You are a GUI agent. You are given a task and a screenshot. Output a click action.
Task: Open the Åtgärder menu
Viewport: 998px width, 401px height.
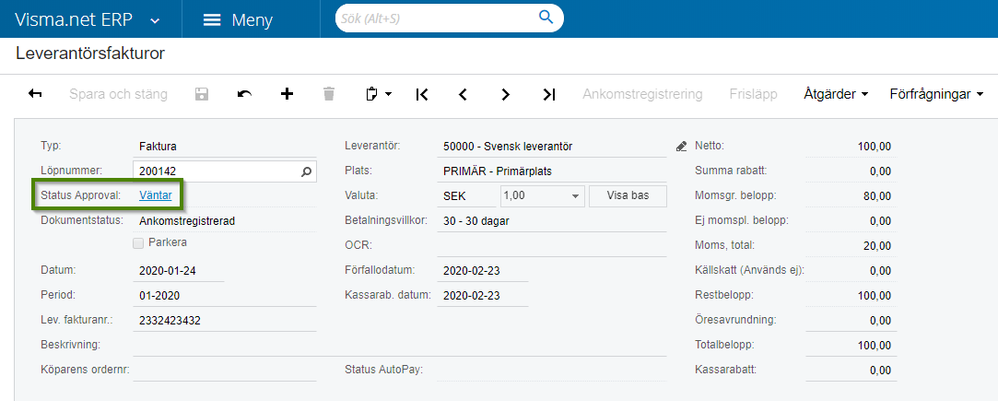point(835,94)
